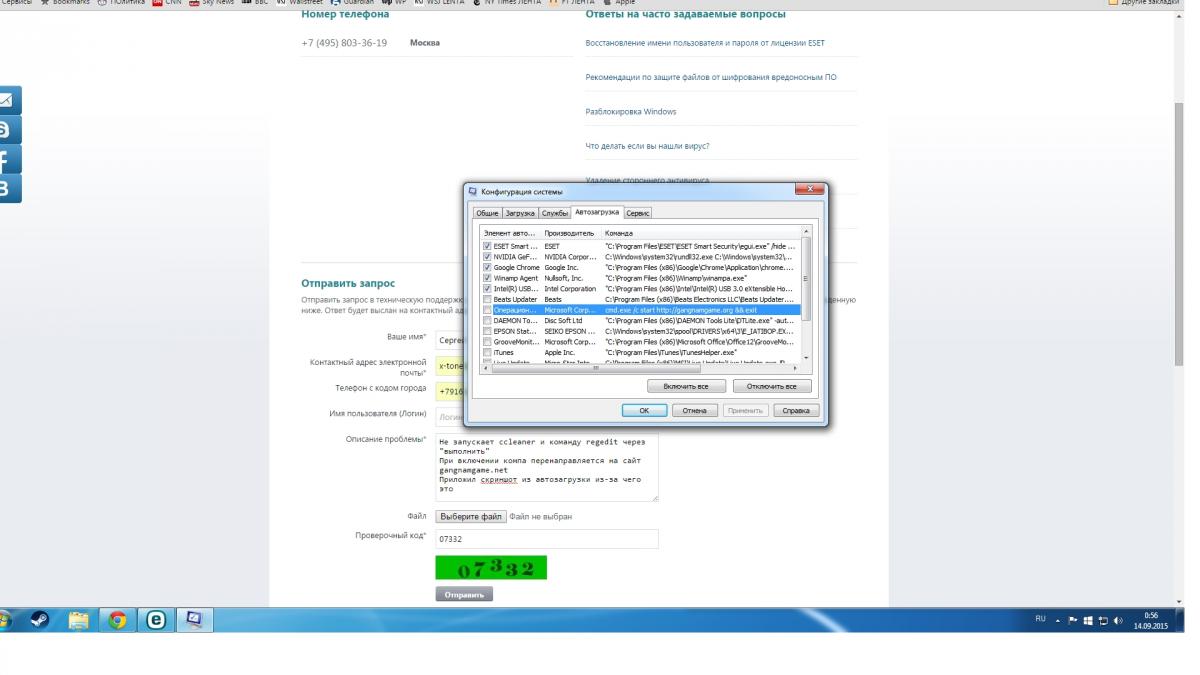Open the network tray icon

(x=1103, y=620)
